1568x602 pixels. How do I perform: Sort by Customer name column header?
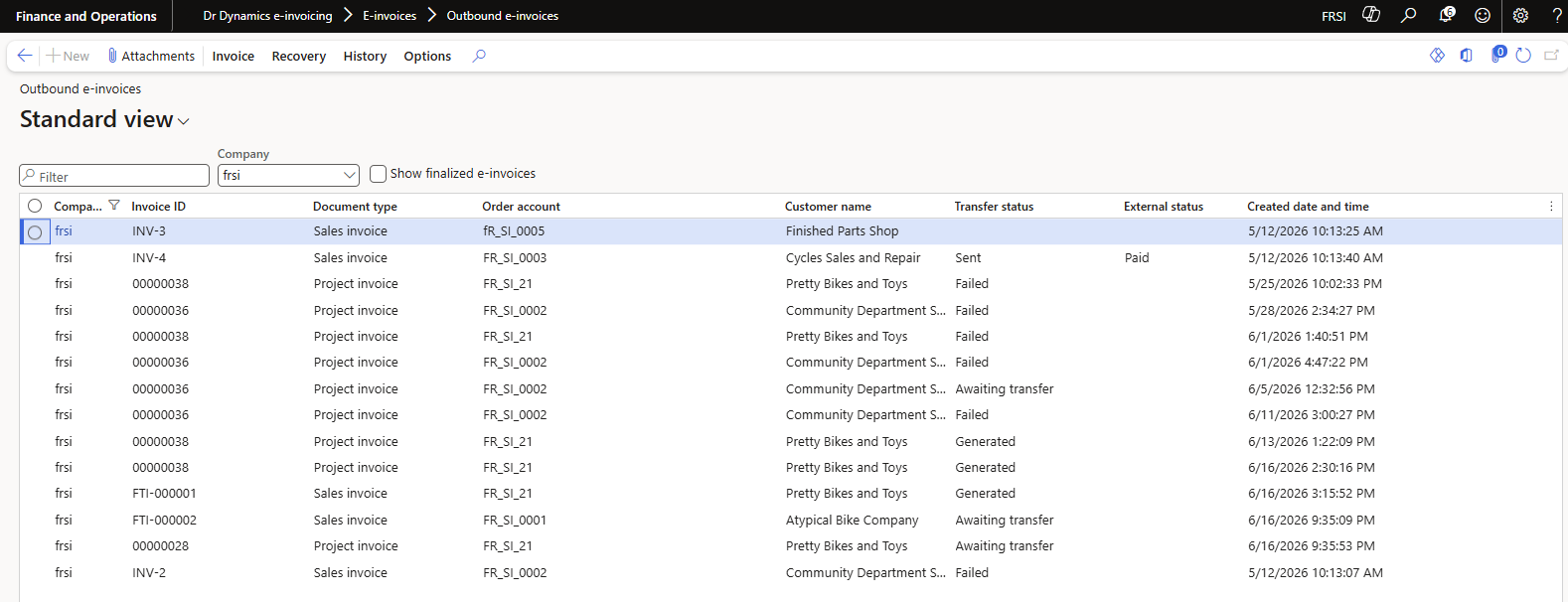(828, 207)
